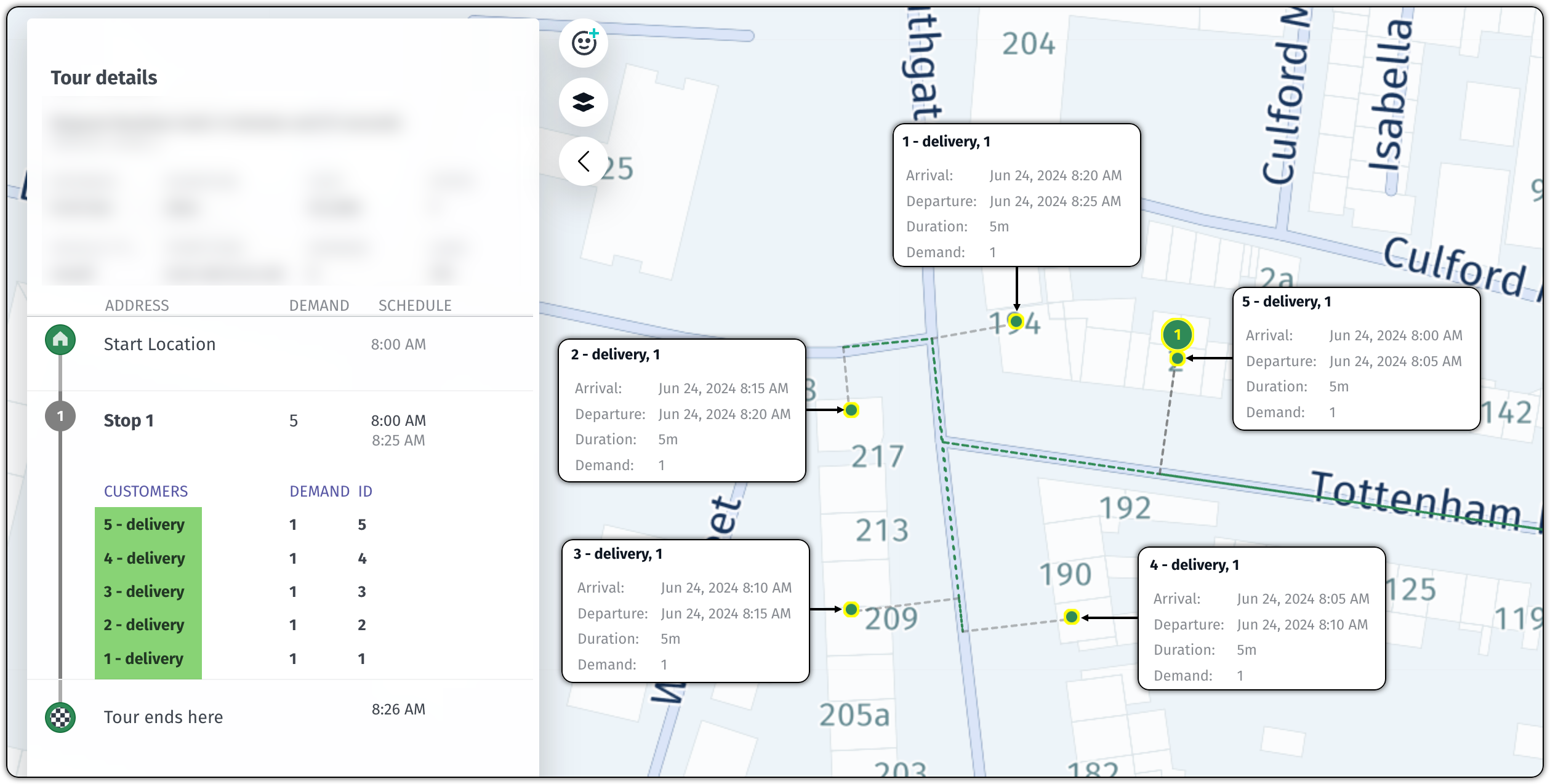Collapse the Tour details sidebar with the chevron
The image size is (1550, 784).
tap(582, 161)
